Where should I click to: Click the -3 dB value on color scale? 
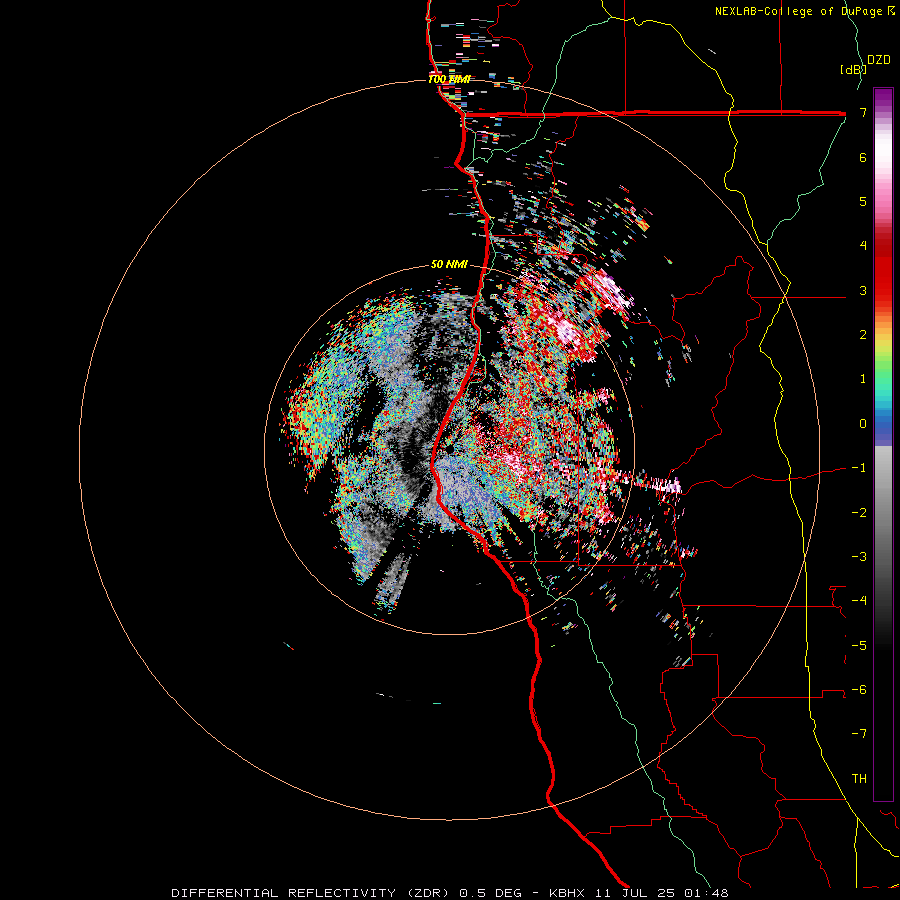(859, 557)
